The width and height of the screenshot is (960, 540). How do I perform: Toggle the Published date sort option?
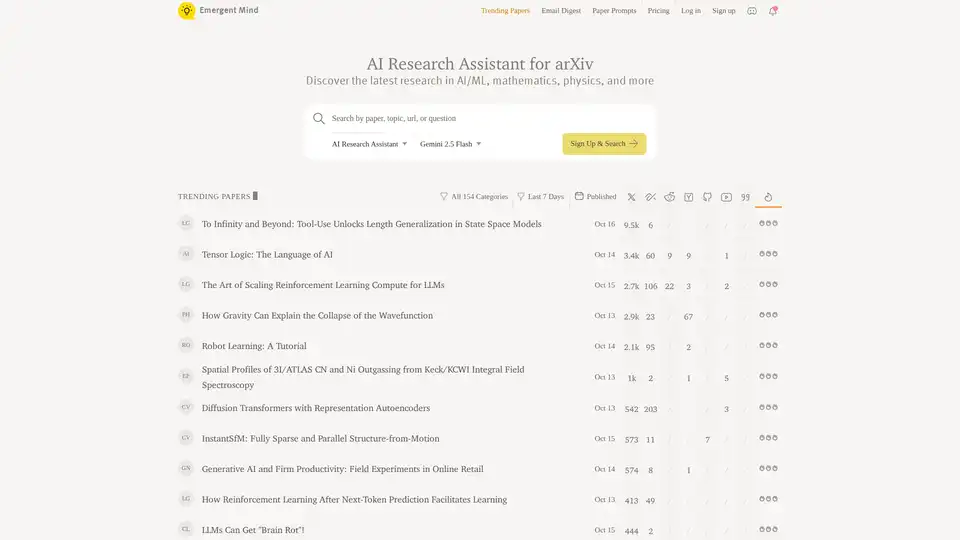click(595, 197)
